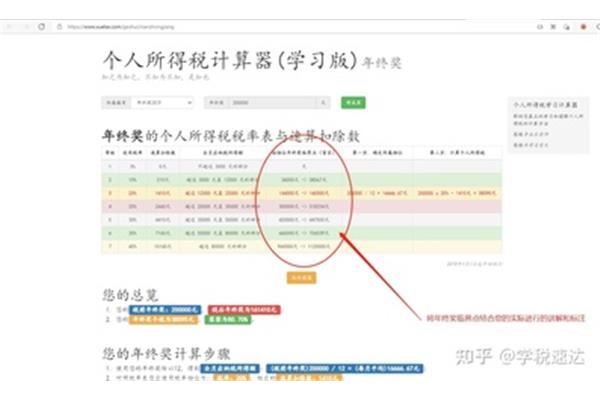The height and width of the screenshot is (400, 600).
Task: Select pink tax table row 4
Action: (302, 206)
